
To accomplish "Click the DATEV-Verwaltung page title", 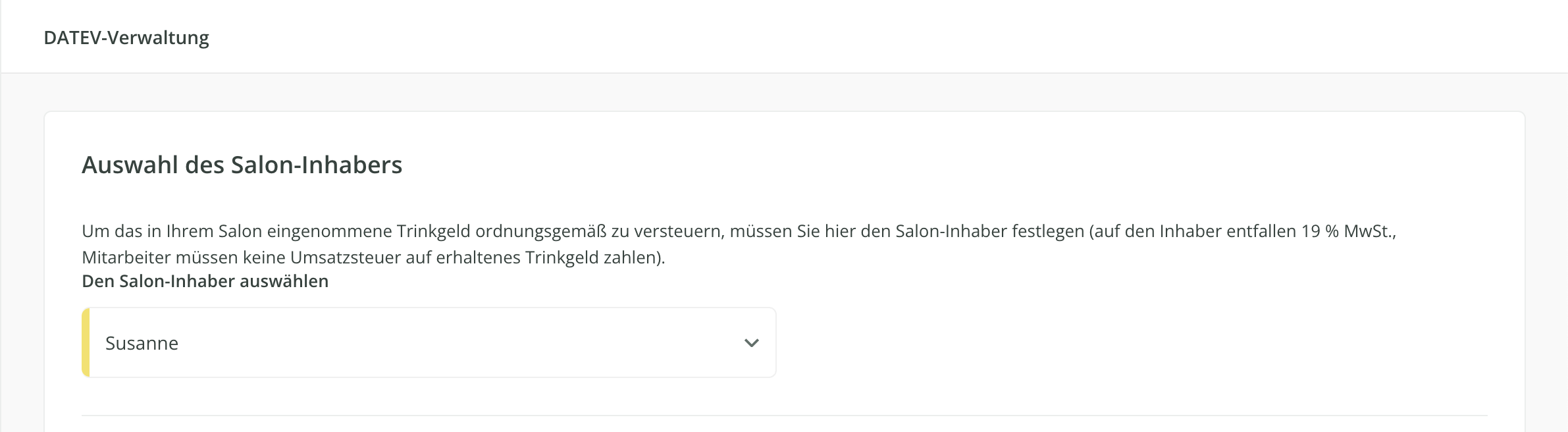I will [x=126, y=38].
